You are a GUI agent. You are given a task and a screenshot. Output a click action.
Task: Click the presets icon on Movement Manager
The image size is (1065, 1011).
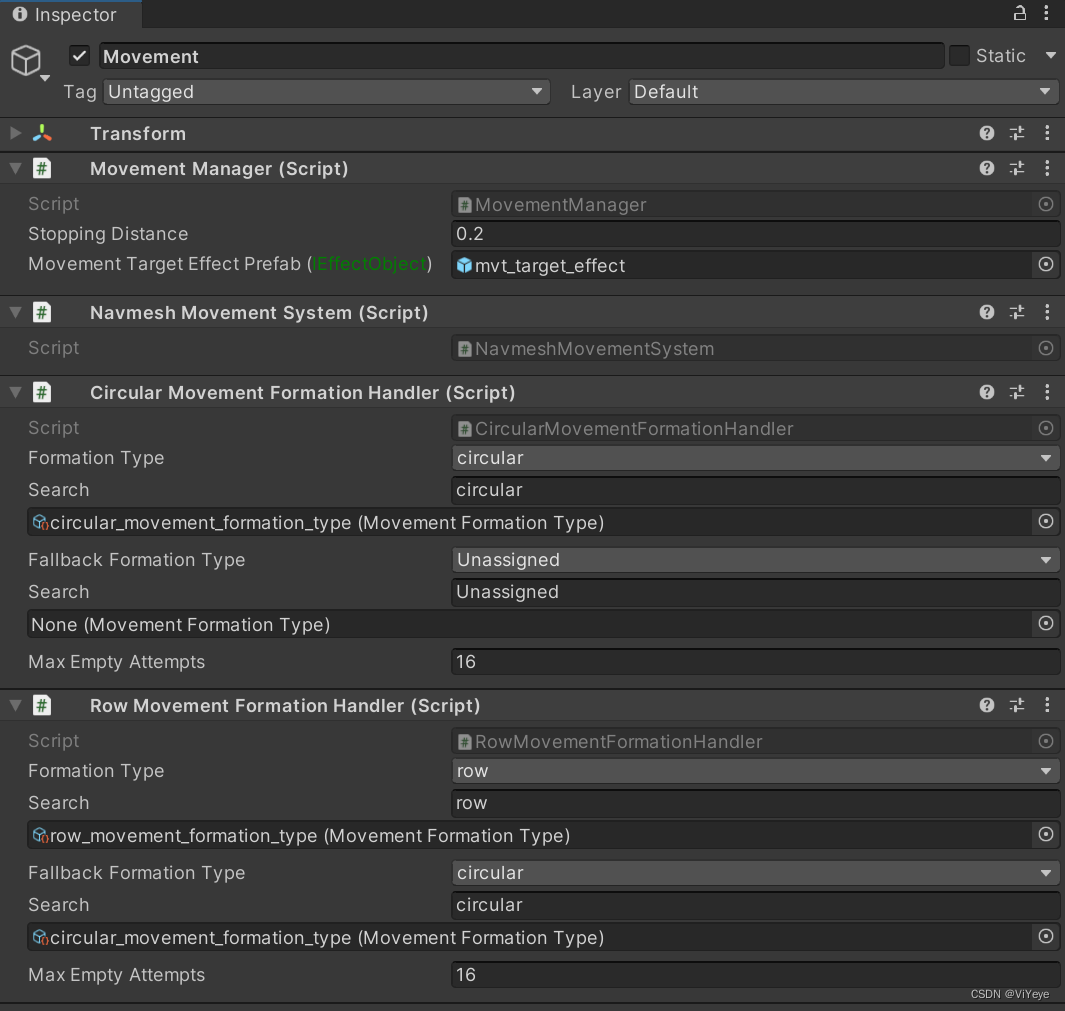(x=1016, y=168)
